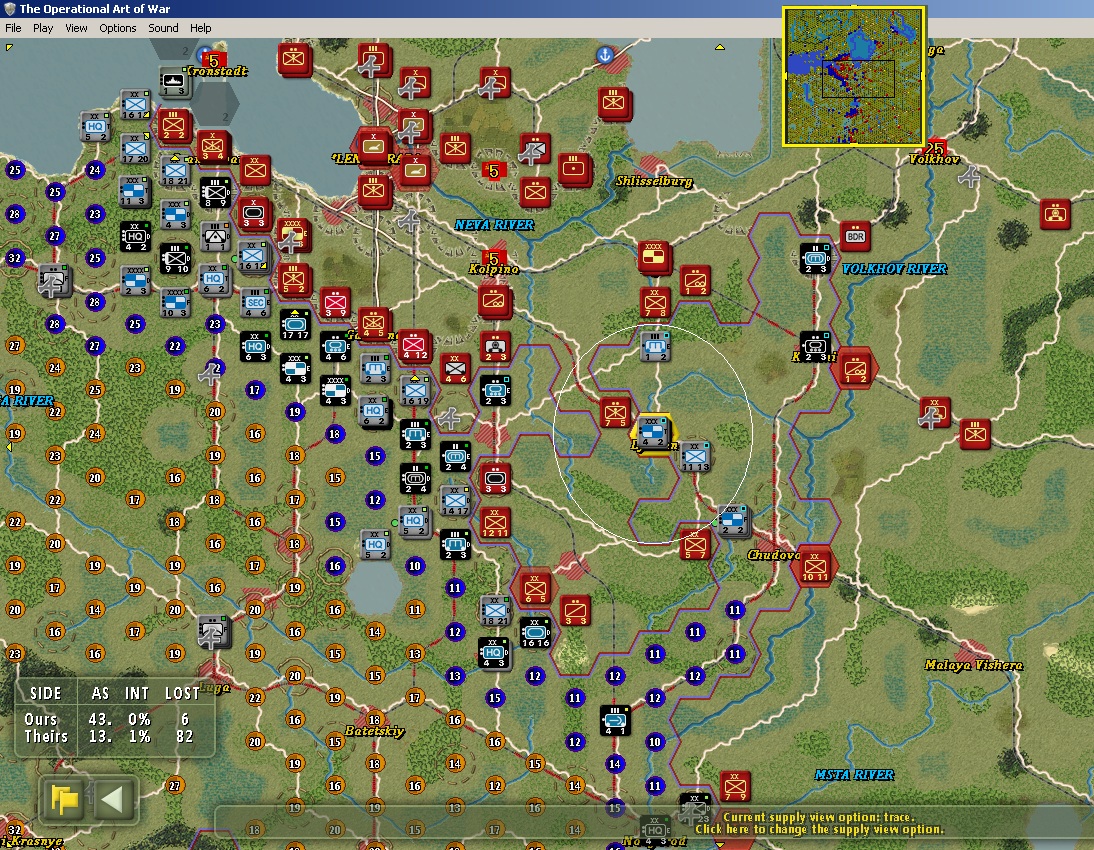
Task: Click the gray airfield icon near Volkhov
Action: tap(970, 178)
